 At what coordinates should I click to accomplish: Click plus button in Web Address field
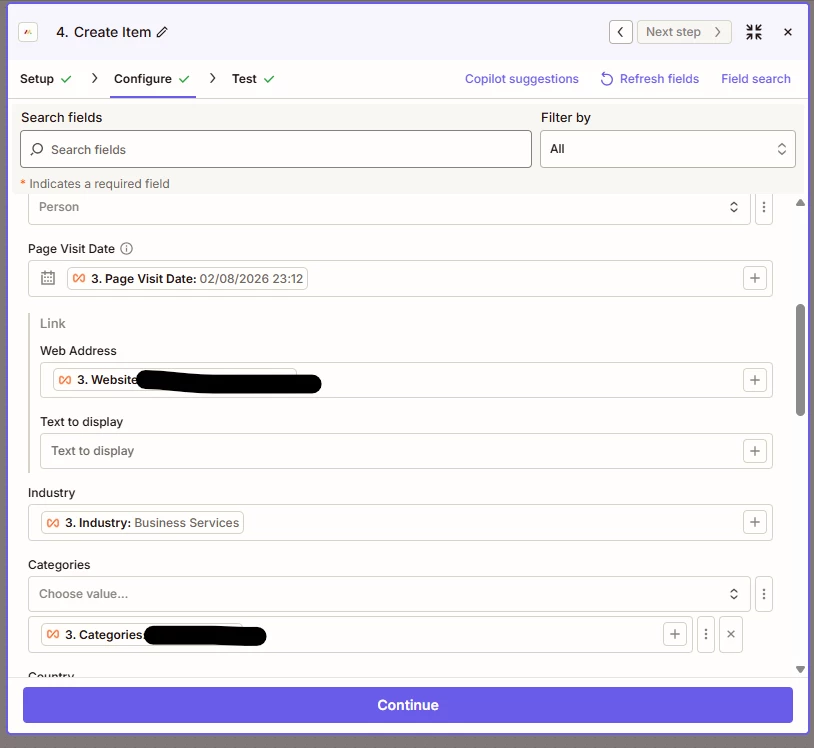click(x=755, y=380)
